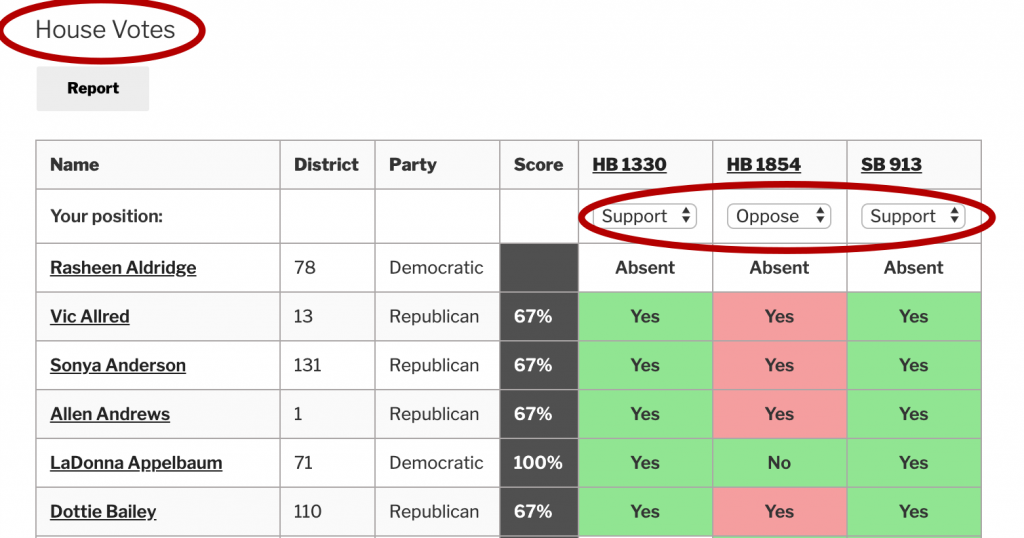Open LaDonna Appelbaum's legislator page
This screenshot has height=538, width=1024.
click(x=136, y=463)
